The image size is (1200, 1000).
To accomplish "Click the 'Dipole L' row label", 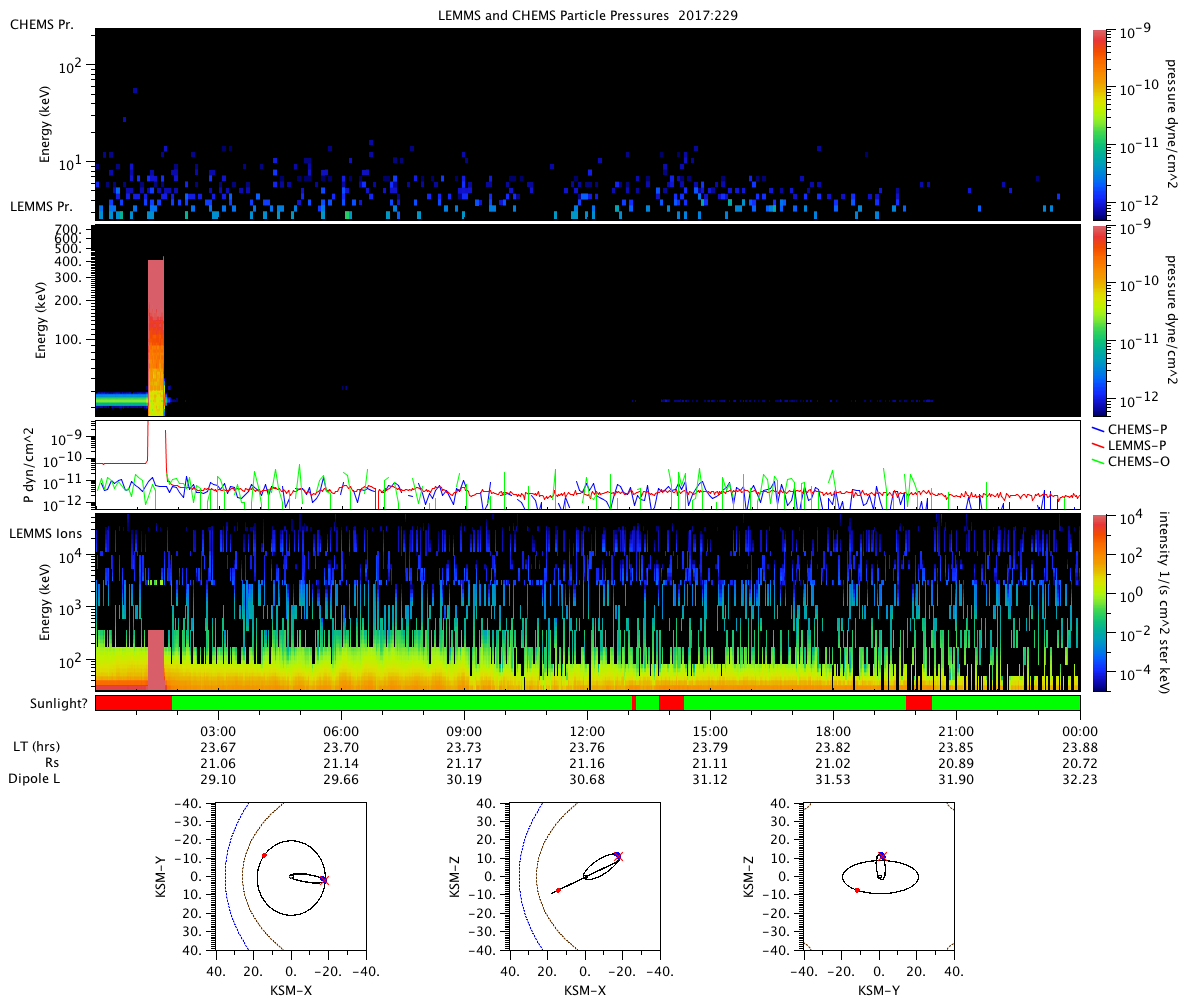I will (x=36, y=778).
